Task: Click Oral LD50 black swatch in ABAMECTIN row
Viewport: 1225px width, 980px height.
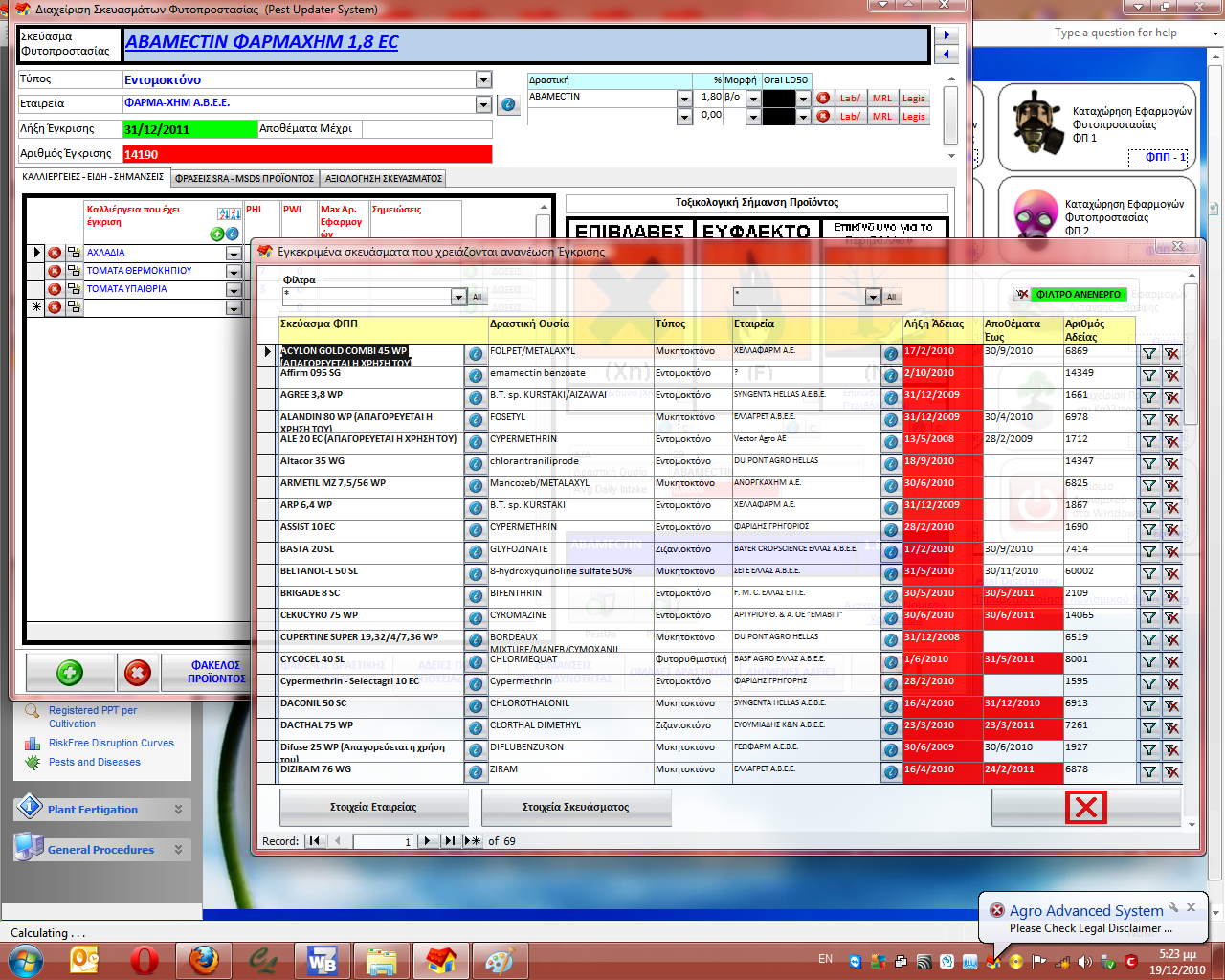Action: point(779,99)
